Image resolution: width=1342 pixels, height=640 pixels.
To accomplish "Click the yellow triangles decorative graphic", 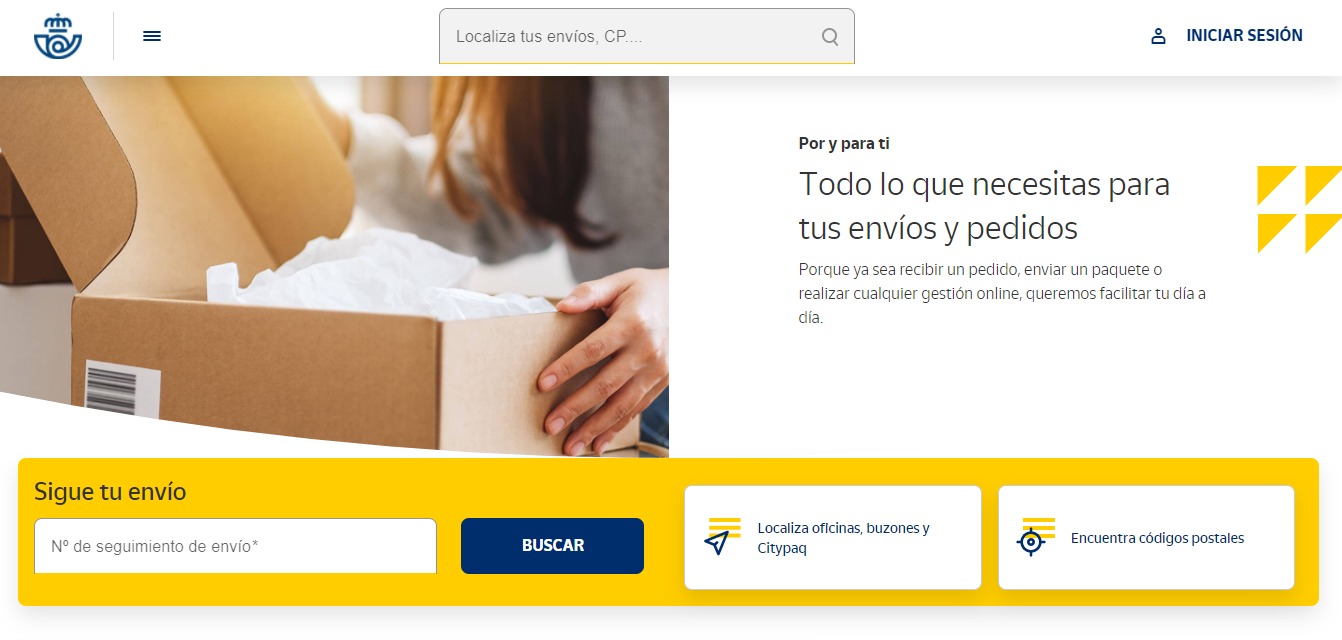I will pyautogui.click(x=1299, y=209).
